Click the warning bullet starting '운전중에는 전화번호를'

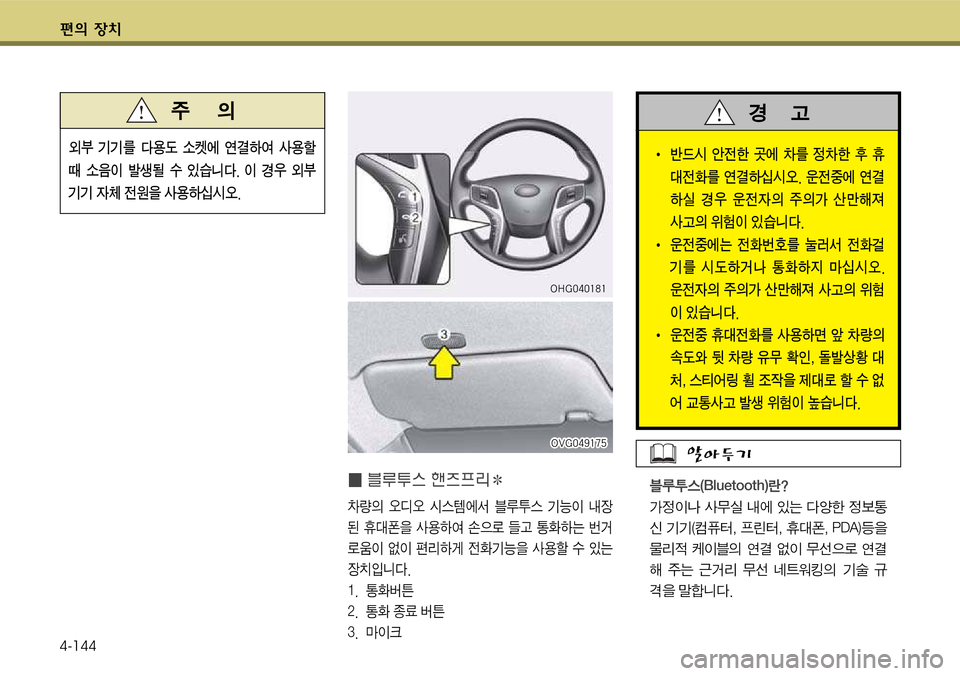tap(770, 279)
